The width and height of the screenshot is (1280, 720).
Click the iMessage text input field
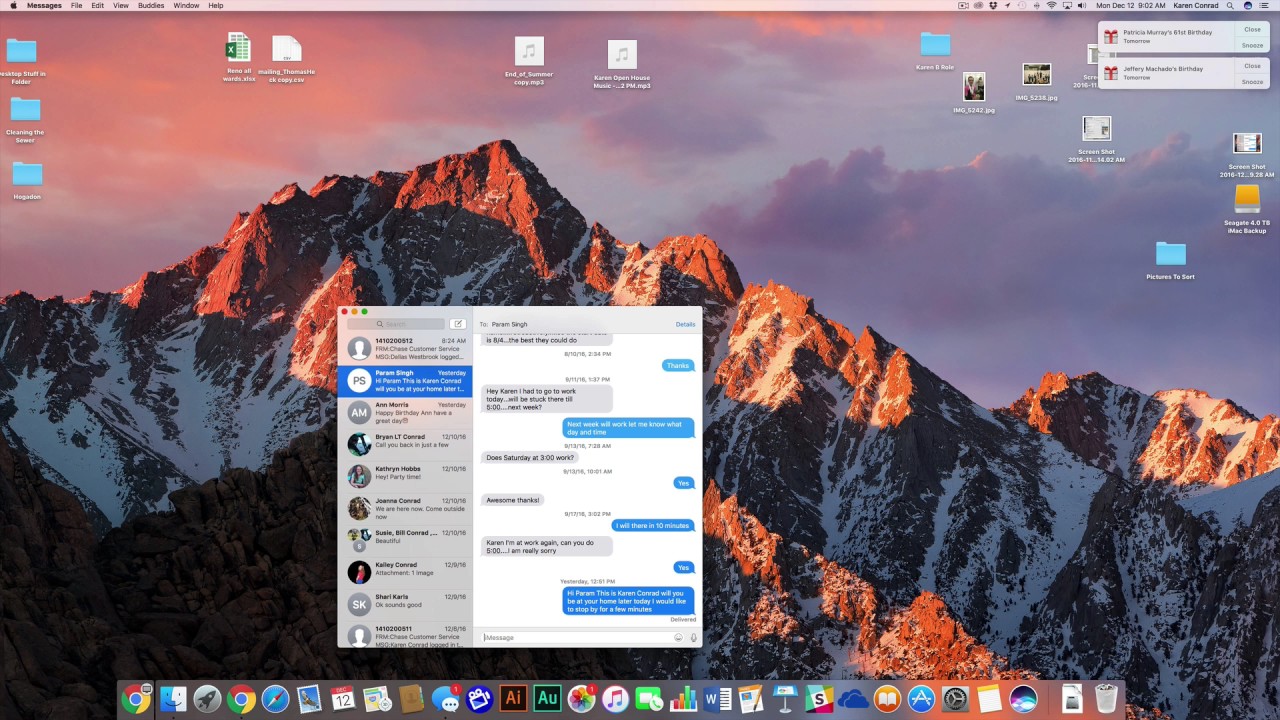(576, 637)
